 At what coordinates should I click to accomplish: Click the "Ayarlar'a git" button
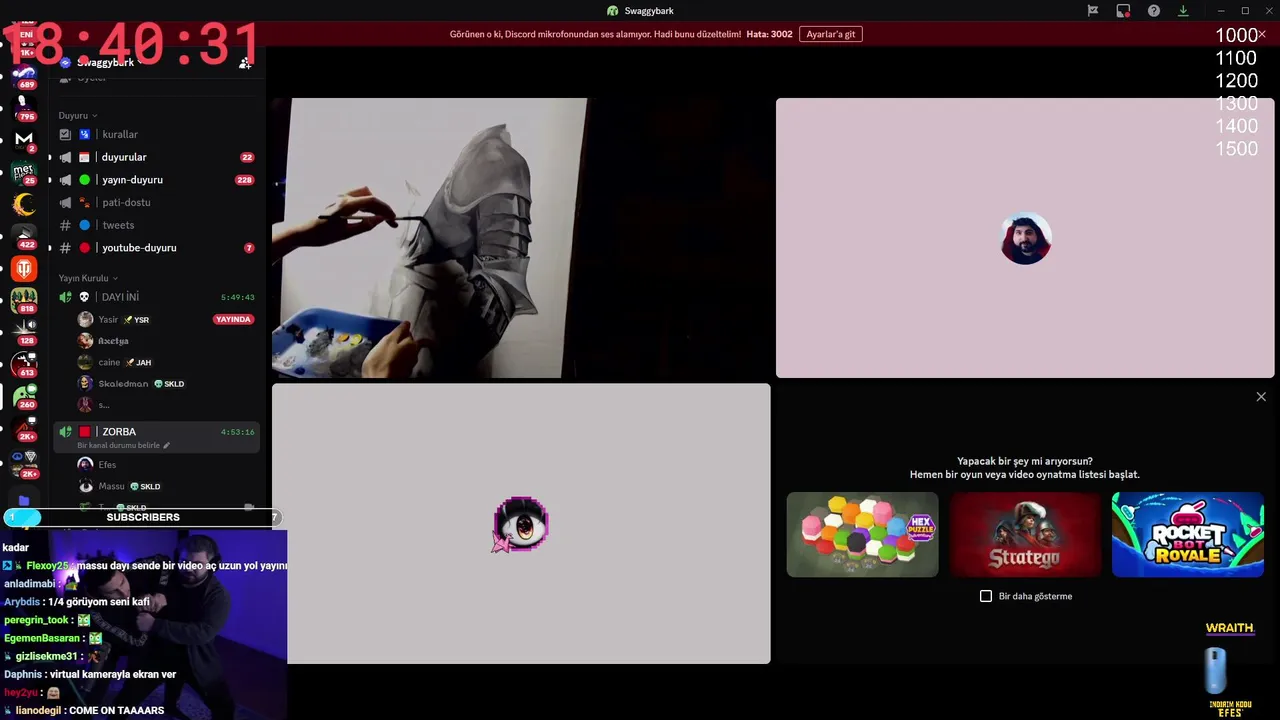[x=831, y=34]
